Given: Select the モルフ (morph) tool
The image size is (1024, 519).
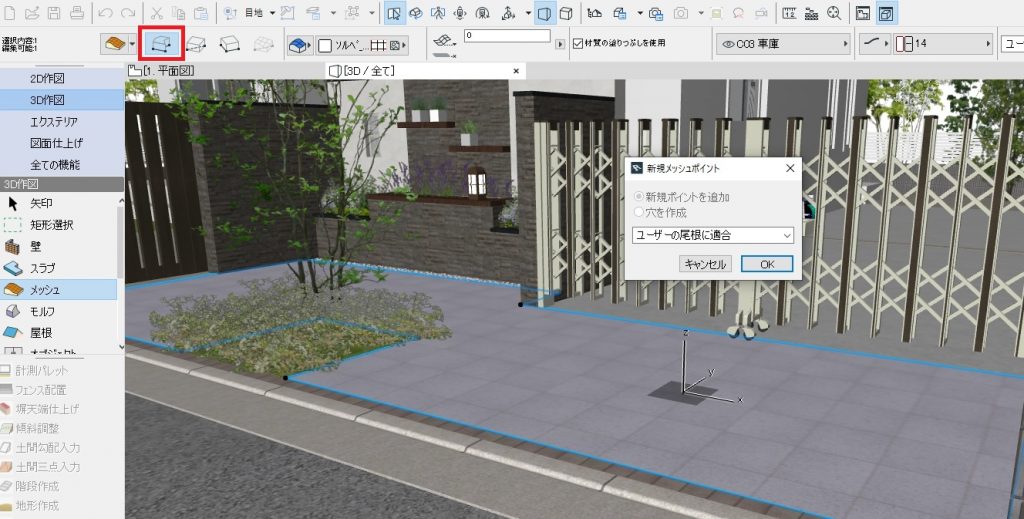Looking at the screenshot, I should [x=42, y=311].
